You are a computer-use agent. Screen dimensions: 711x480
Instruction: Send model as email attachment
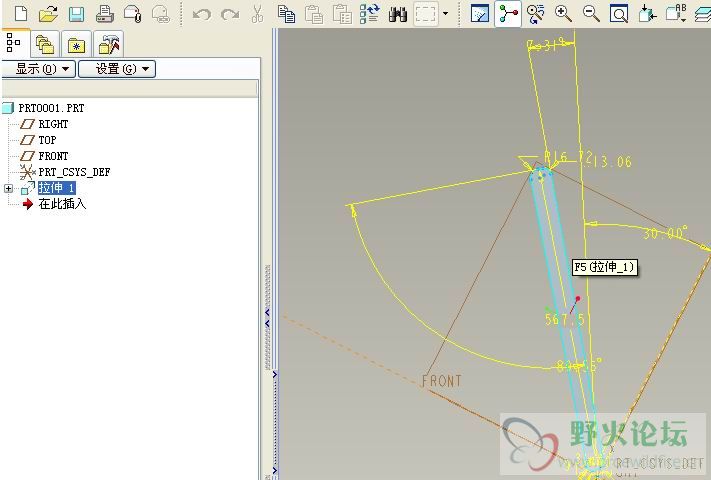(132, 14)
